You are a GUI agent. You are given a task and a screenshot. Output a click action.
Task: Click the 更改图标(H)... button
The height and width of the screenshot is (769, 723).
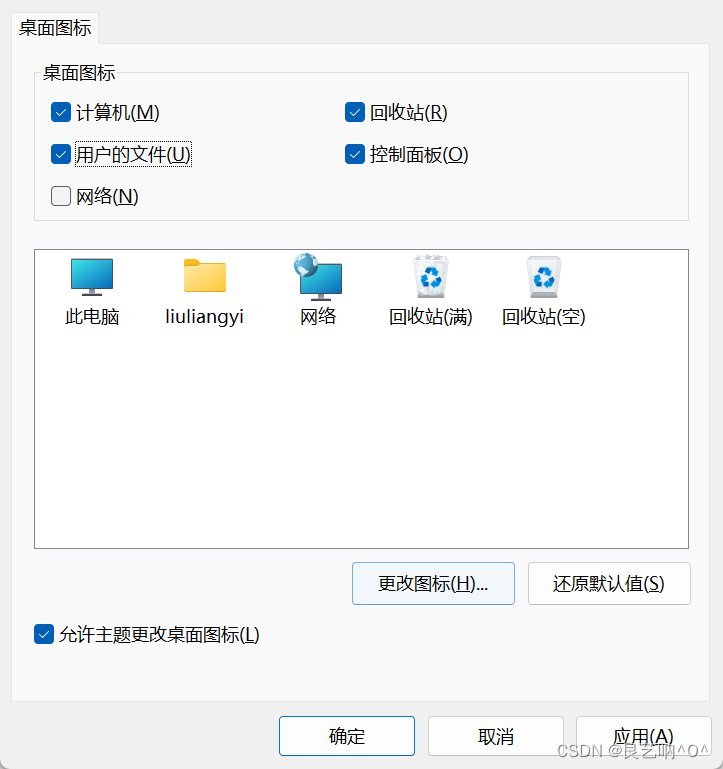(433, 584)
